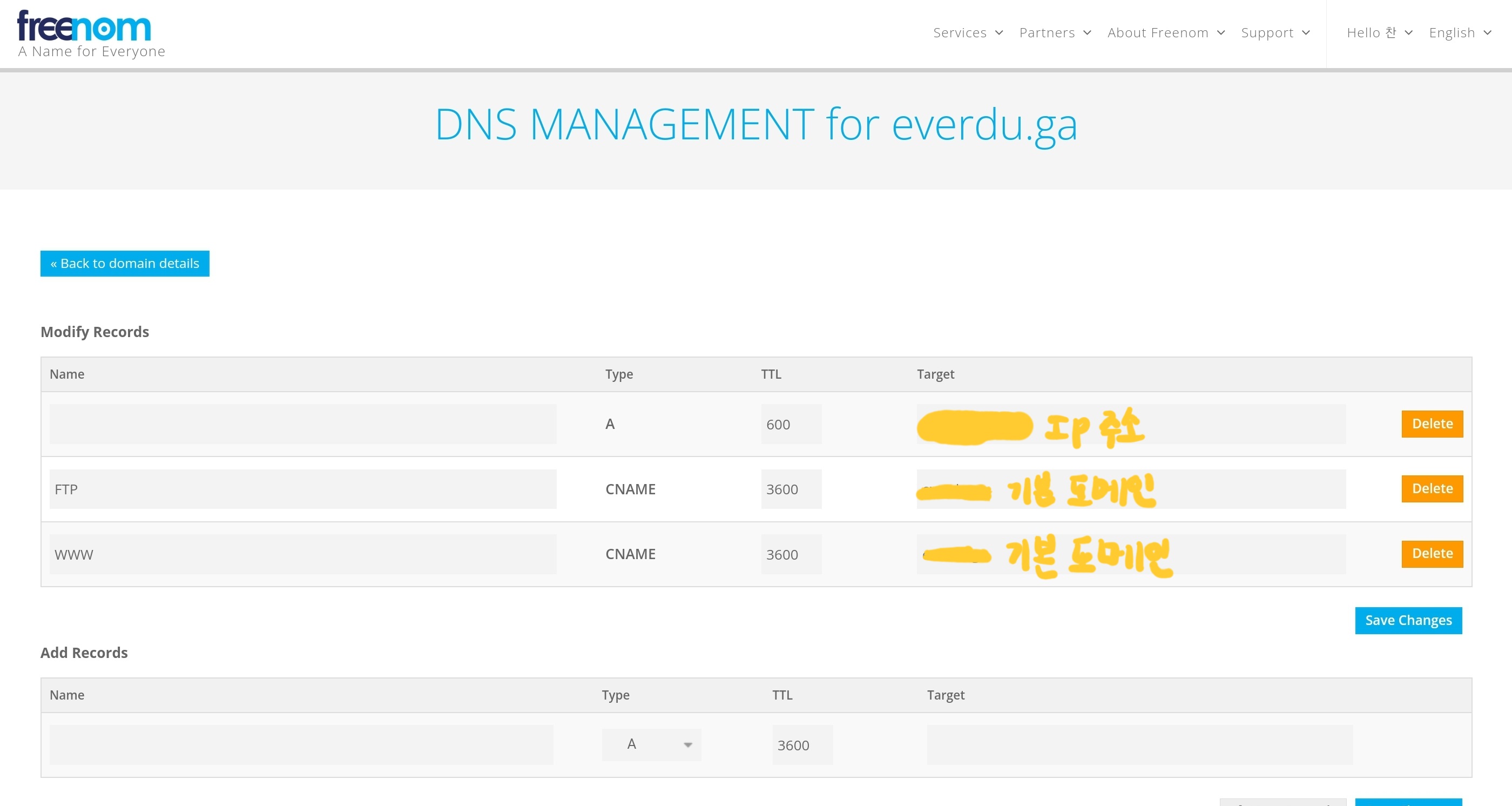Delete the FTP CNAME record
The height and width of the screenshot is (806, 1512).
1432,488
